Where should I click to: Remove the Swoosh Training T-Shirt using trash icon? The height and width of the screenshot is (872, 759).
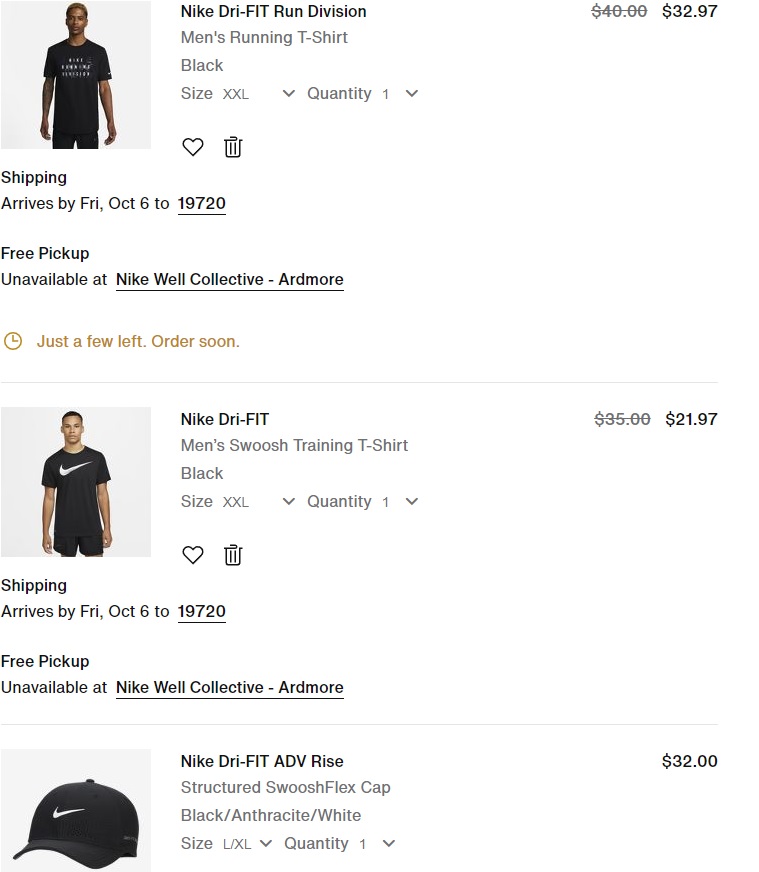(x=233, y=555)
